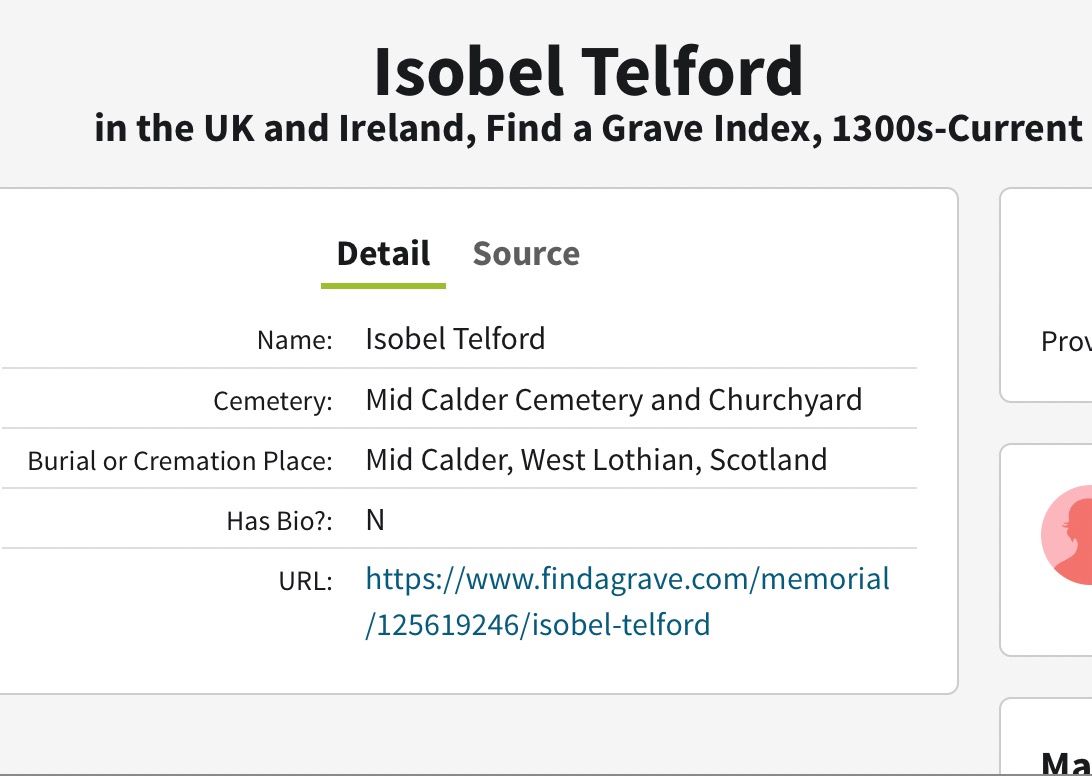1092x776 pixels.
Task: Click the Has Bio value N
Action: (x=375, y=521)
